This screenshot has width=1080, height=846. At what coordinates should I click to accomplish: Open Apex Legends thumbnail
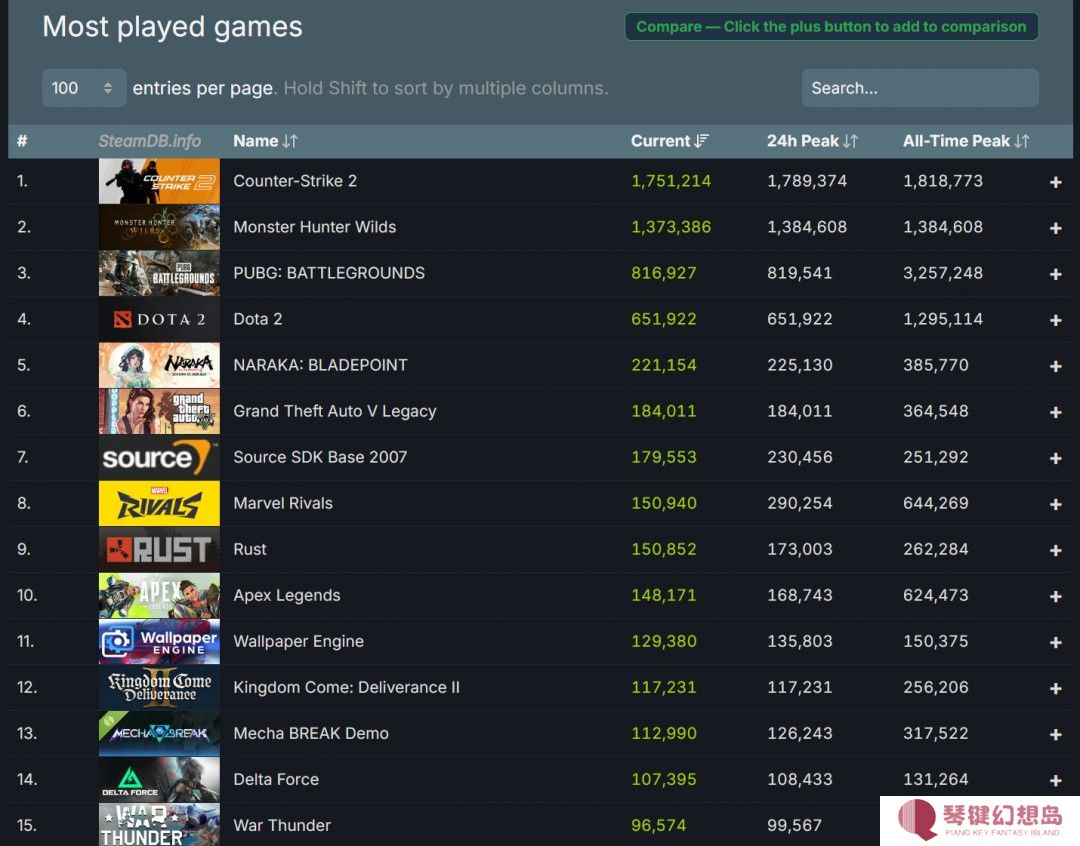(159, 595)
